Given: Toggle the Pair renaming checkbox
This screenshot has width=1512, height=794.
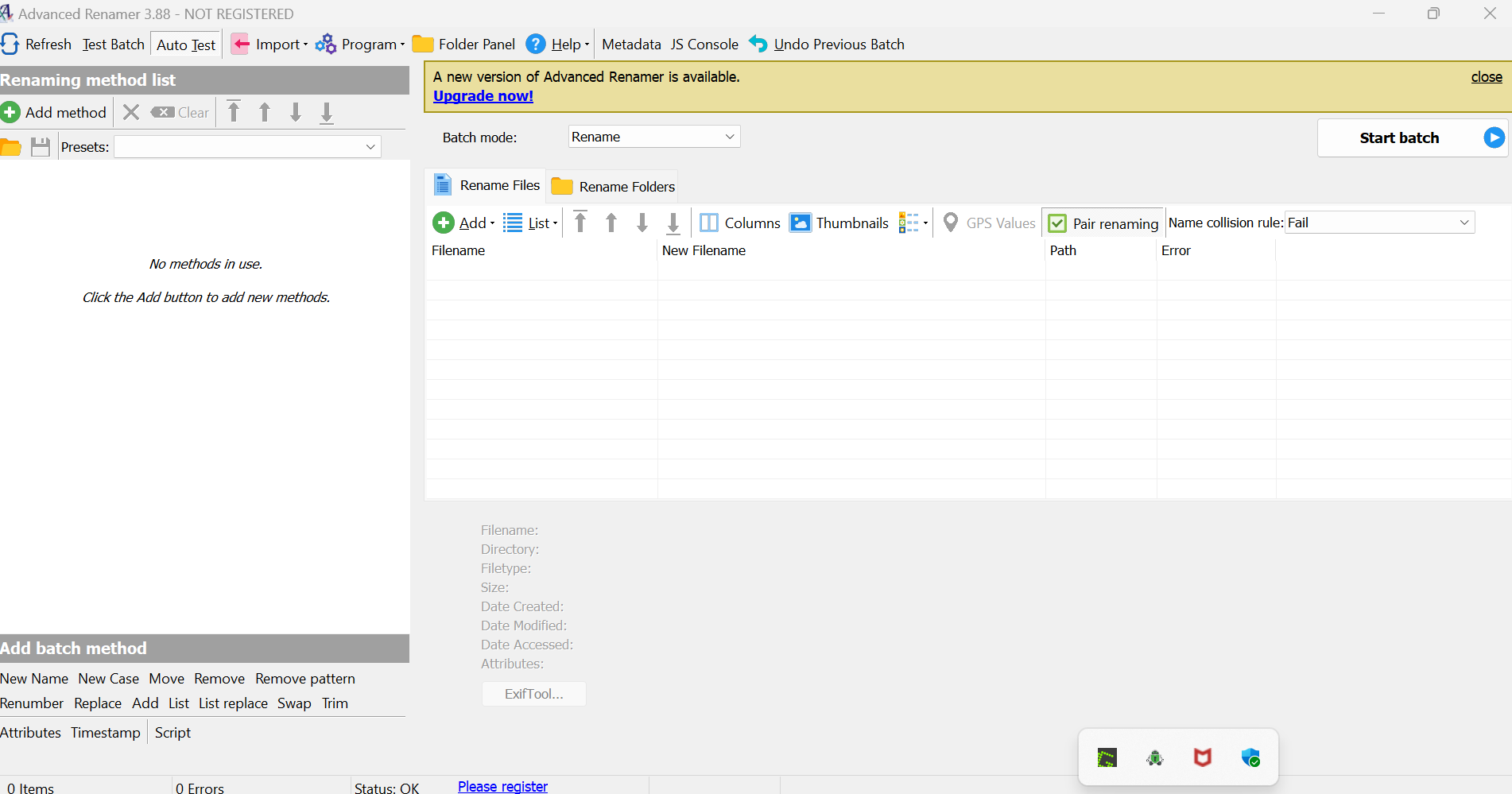Looking at the screenshot, I should tap(1057, 224).
